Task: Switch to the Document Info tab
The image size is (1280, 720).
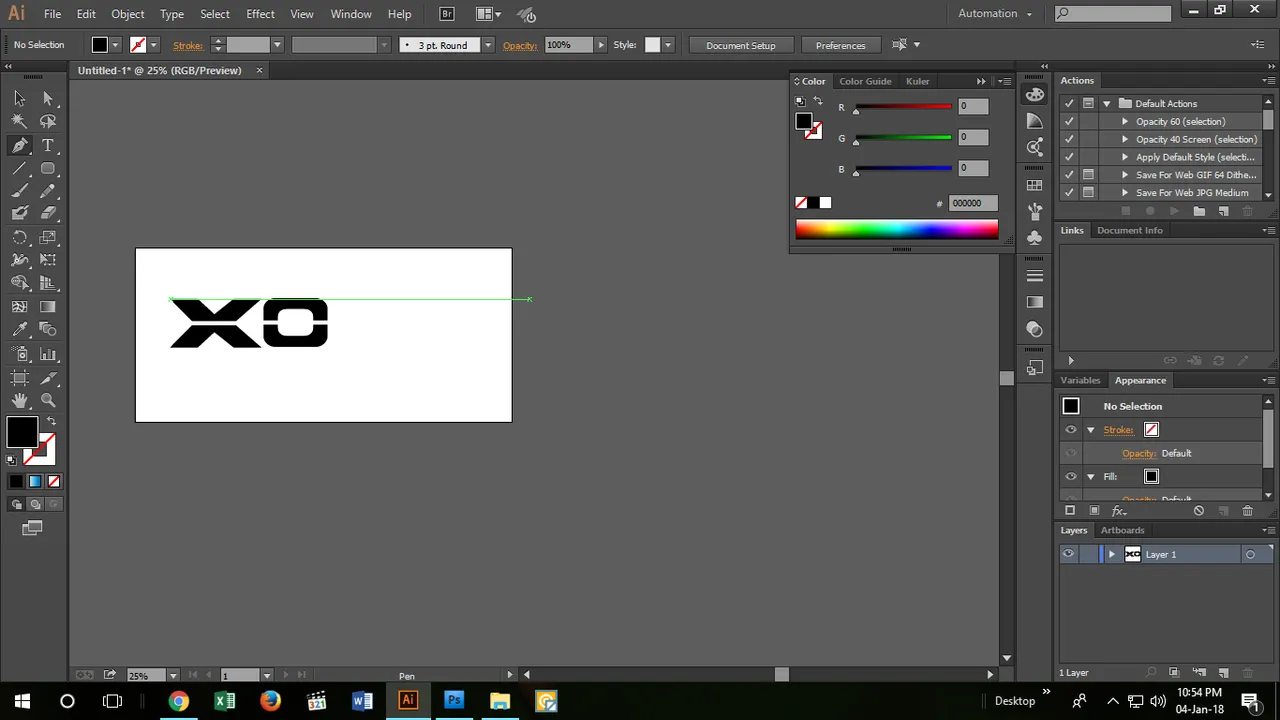Action: point(1130,230)
